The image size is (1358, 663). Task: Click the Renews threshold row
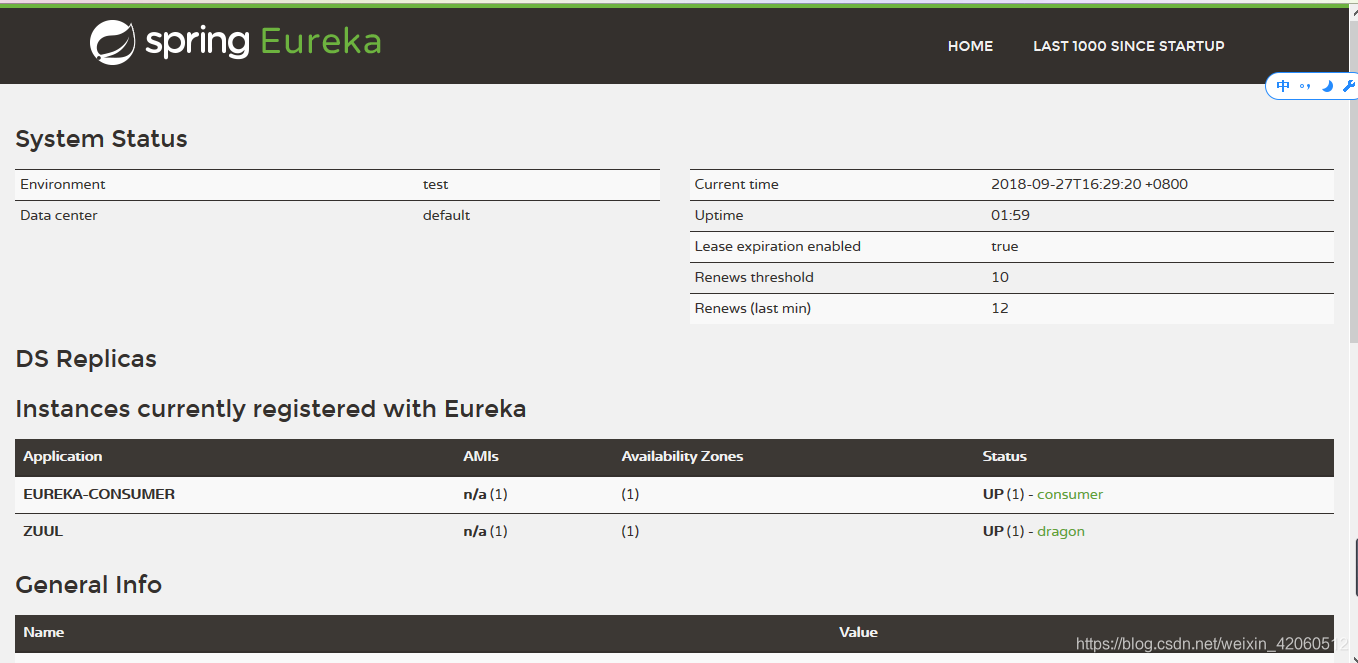1012,277
